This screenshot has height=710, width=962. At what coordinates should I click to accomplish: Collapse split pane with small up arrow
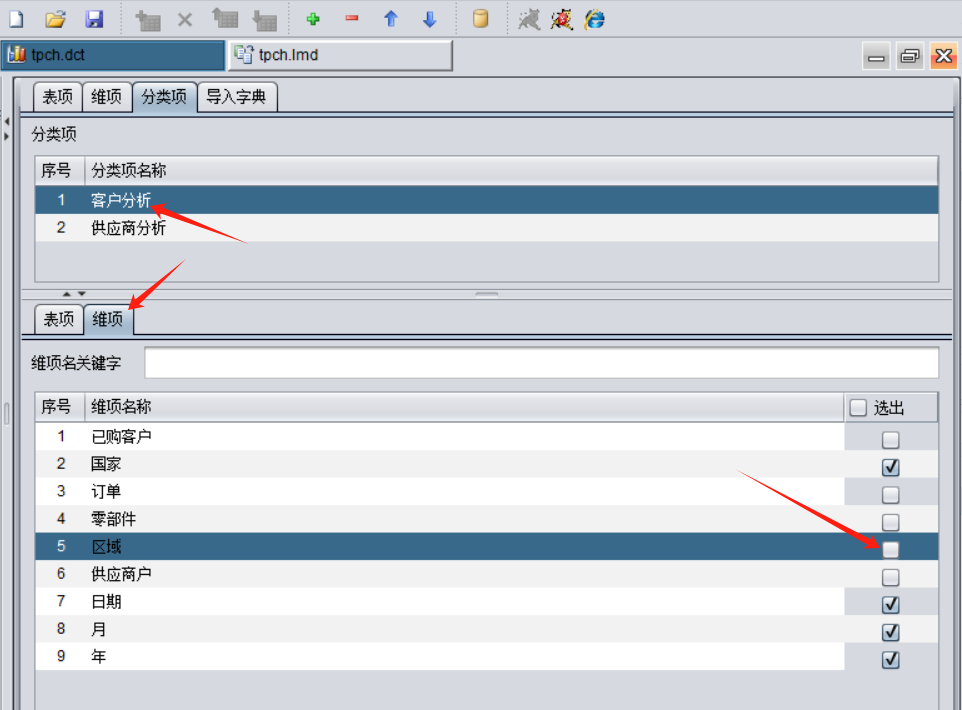[67, 294]
